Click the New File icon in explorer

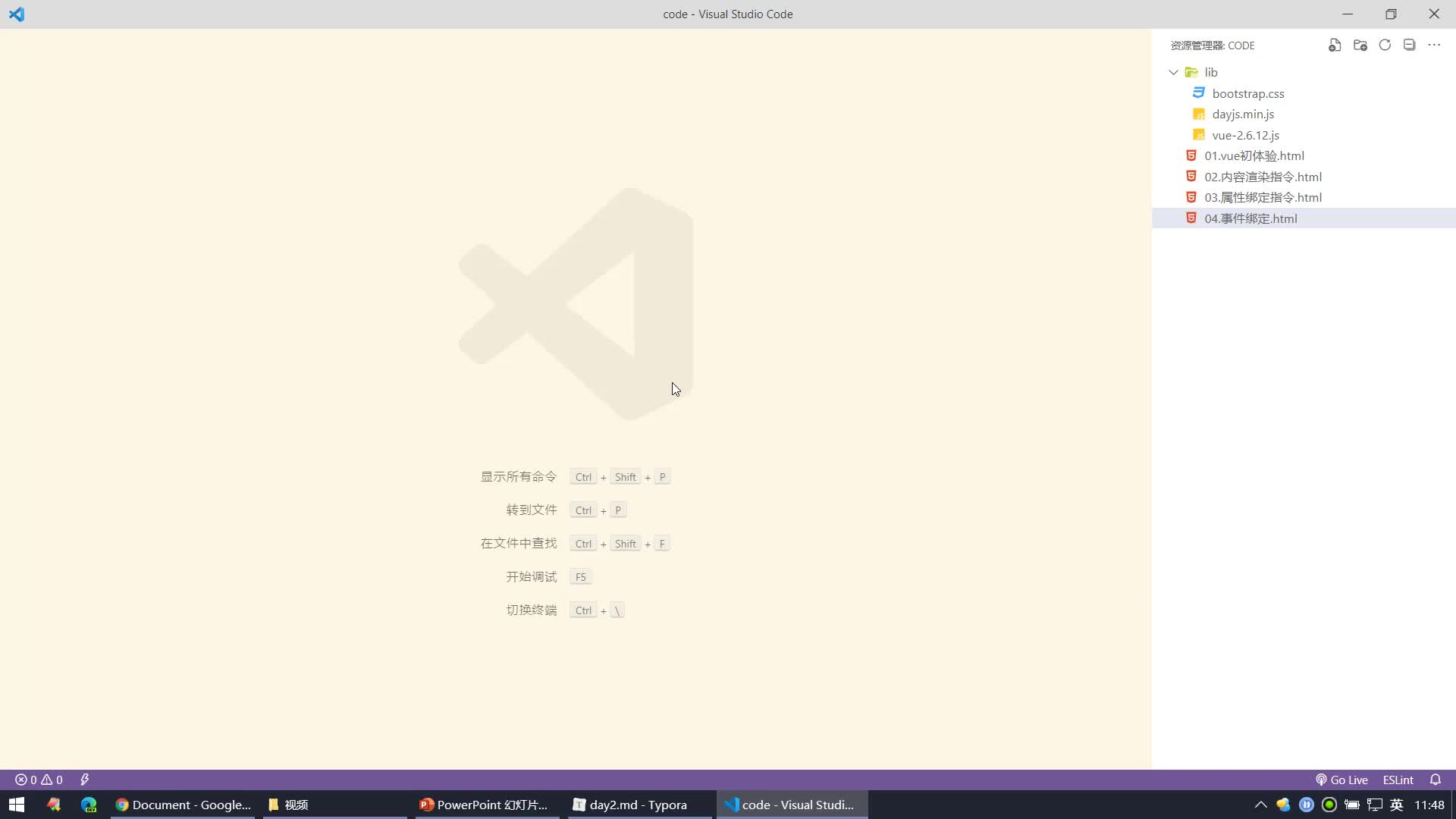(x=1335, y=45)
